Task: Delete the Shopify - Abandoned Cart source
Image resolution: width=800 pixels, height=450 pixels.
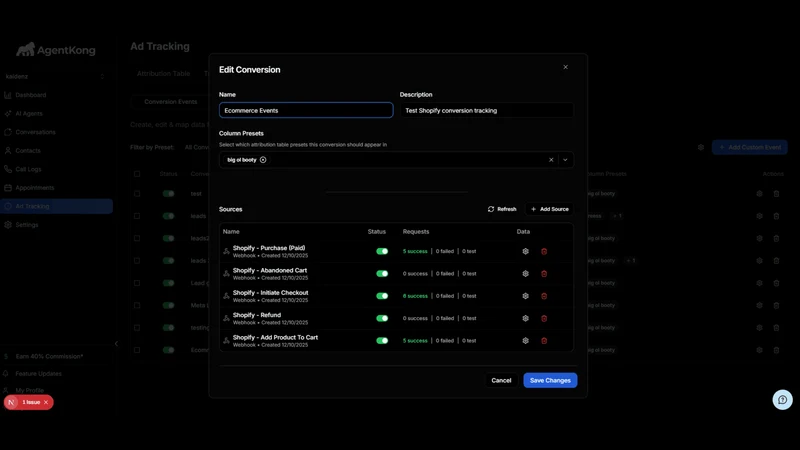Action: [x=544, y=273]
